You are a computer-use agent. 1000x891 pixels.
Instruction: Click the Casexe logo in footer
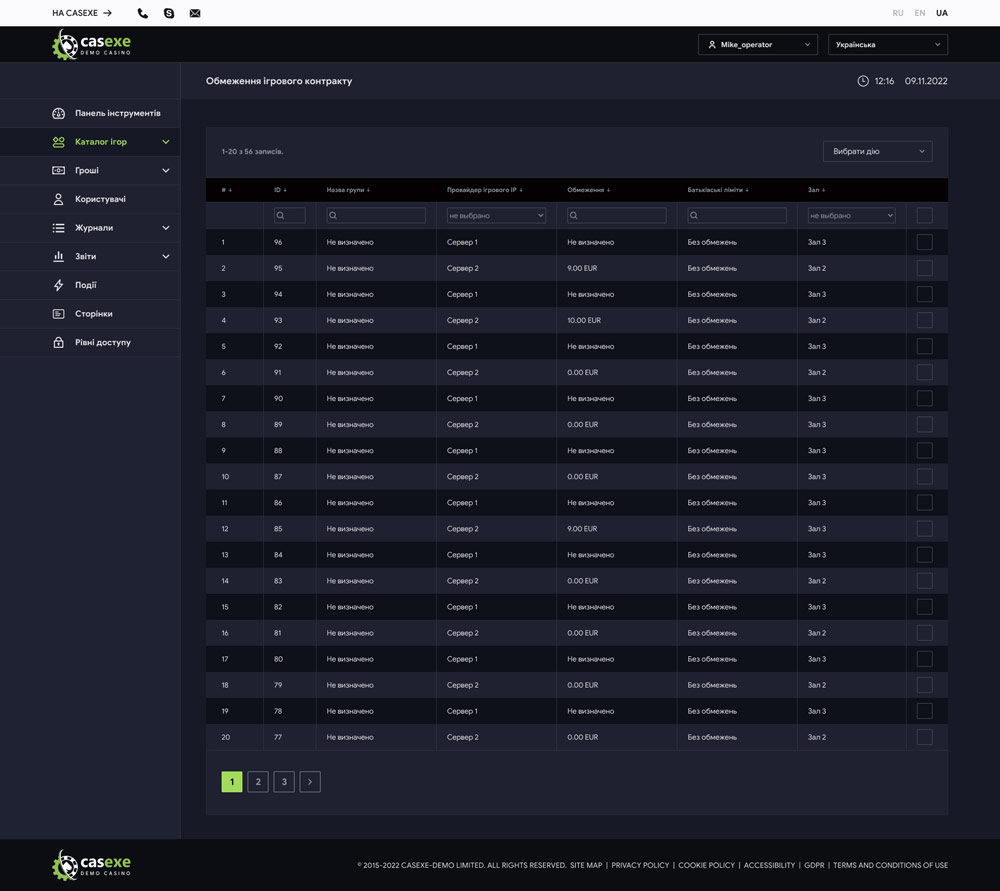(91, 865)
